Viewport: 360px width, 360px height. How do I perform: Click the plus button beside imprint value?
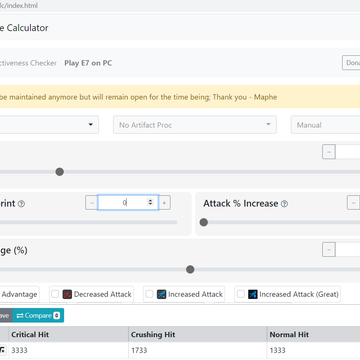pos(164,203)
